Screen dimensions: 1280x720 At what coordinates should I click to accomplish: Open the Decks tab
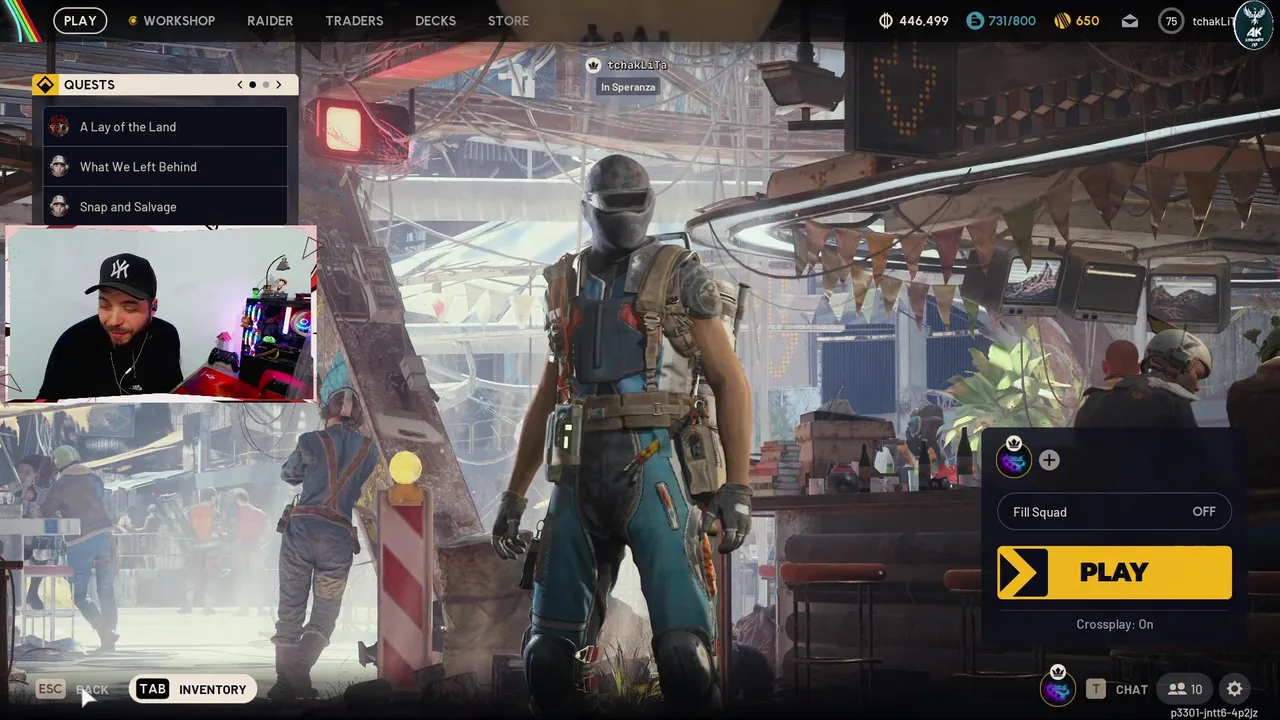[435, 20]
